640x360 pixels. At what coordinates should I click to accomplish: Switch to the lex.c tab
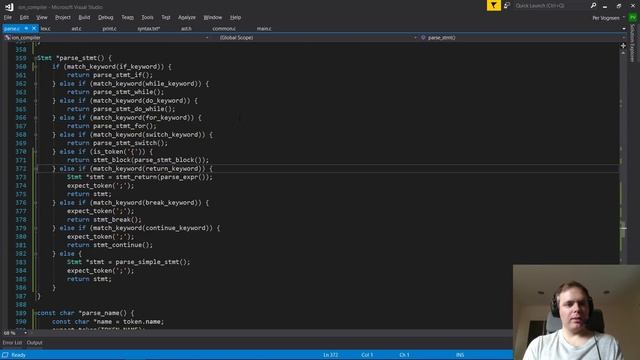pos(45,29)
